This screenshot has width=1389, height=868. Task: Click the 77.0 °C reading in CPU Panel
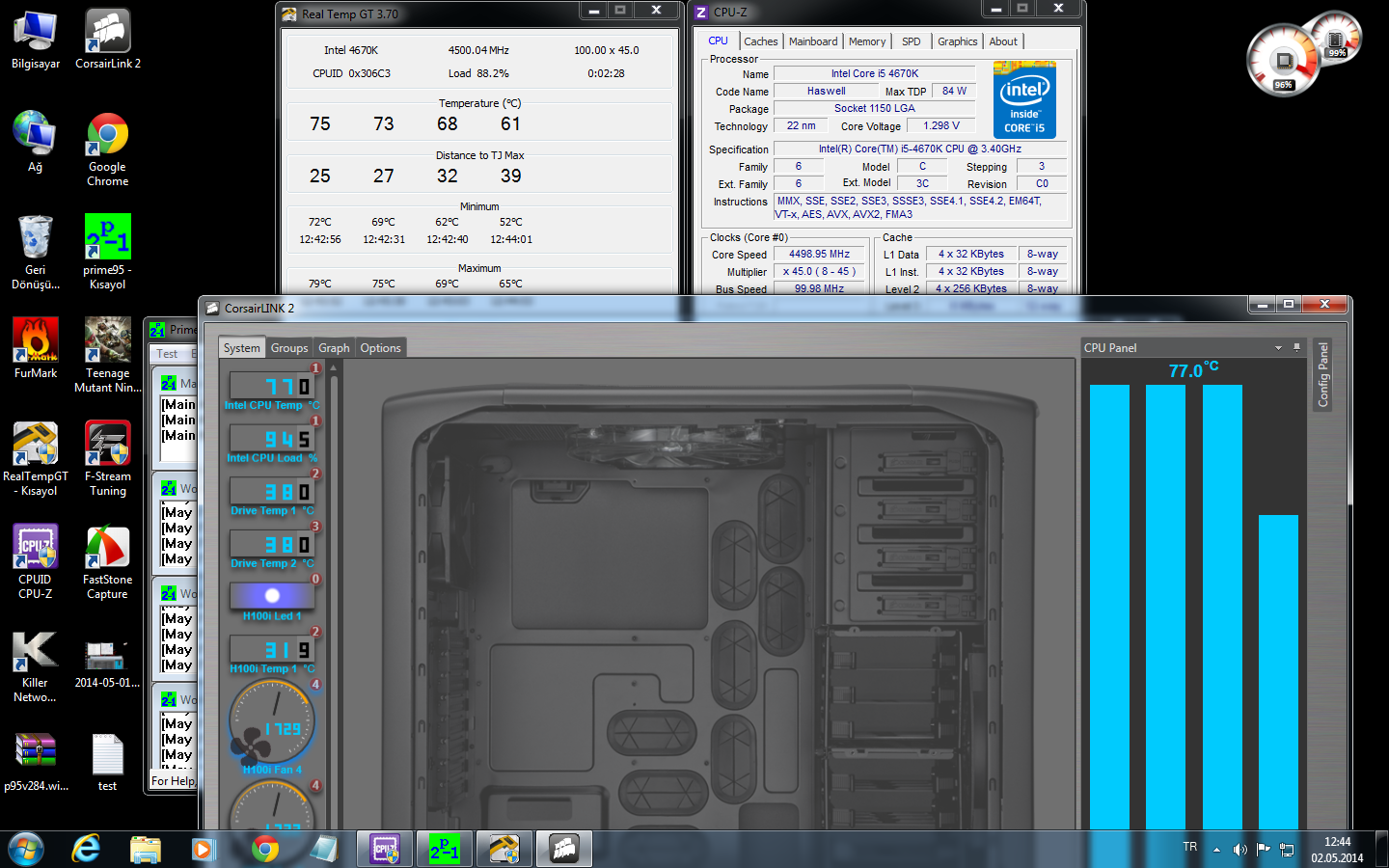pyautogui.click(x=1193, y=370)
